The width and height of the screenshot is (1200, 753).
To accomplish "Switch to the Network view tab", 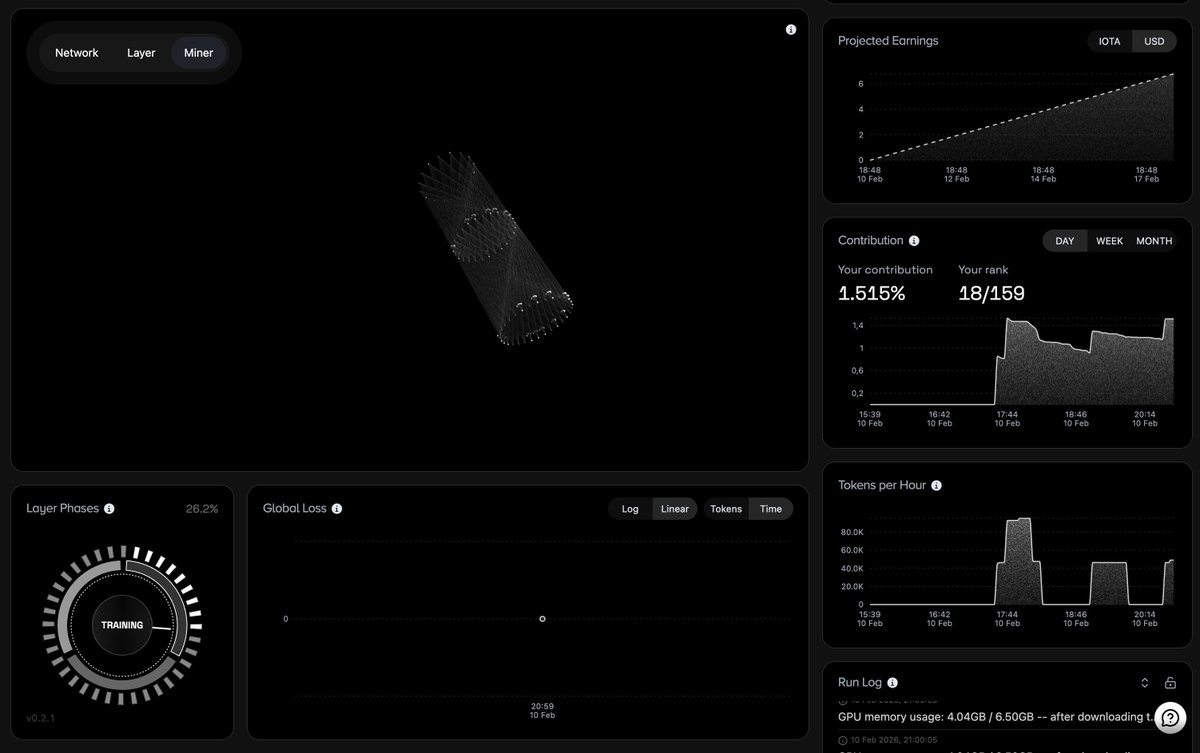I will coord(77,53).
